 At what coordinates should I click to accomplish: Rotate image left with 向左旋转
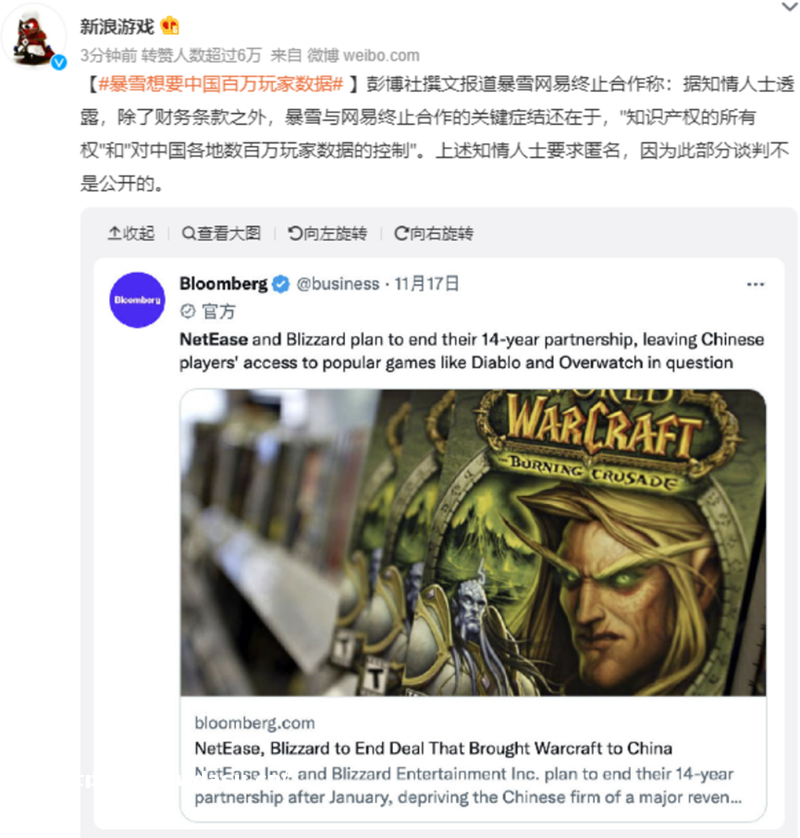pos(328,234)
